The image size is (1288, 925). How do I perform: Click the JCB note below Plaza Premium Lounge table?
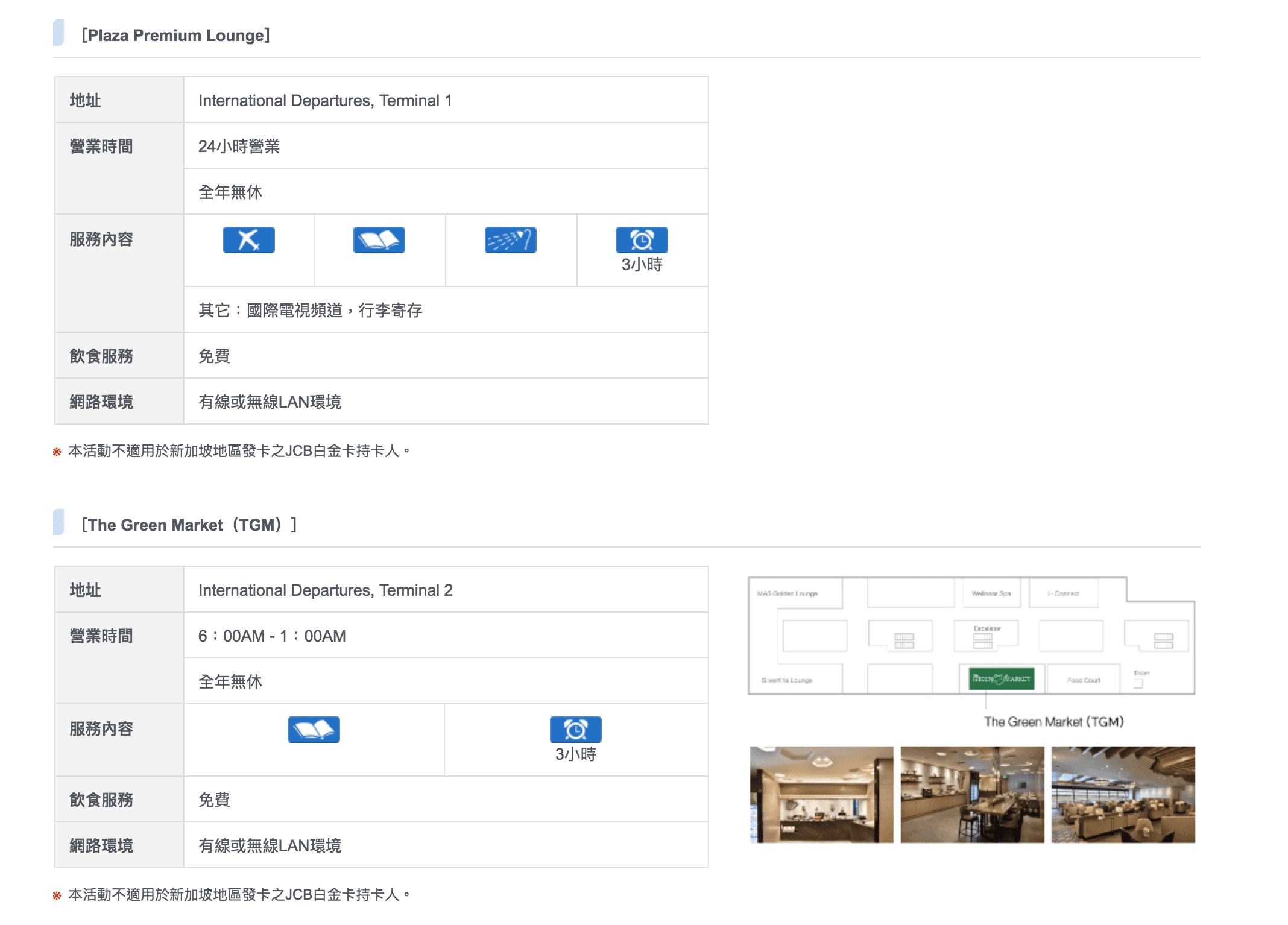point(232,451)
